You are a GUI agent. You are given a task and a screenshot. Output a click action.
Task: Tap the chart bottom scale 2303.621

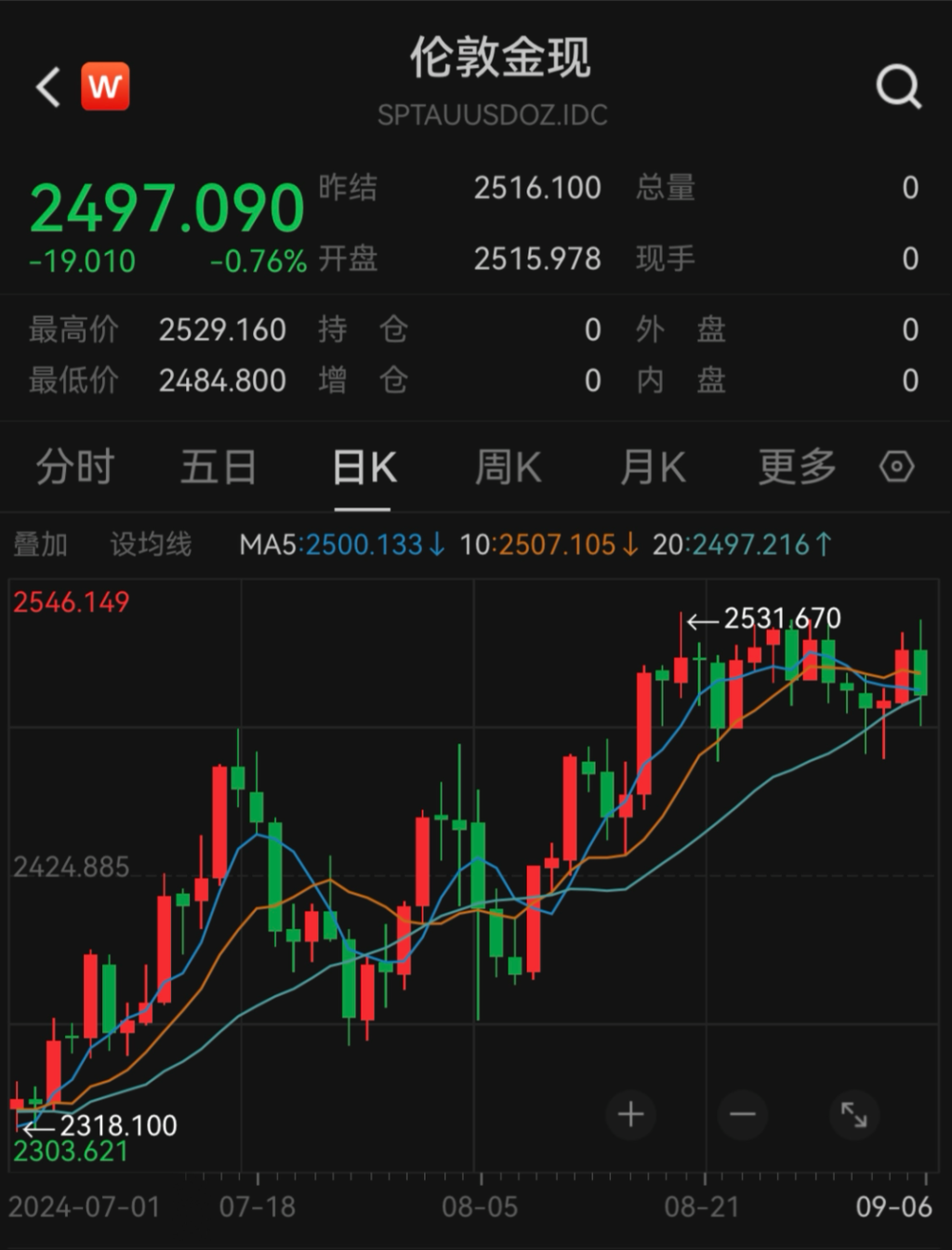pos(71,1151)
